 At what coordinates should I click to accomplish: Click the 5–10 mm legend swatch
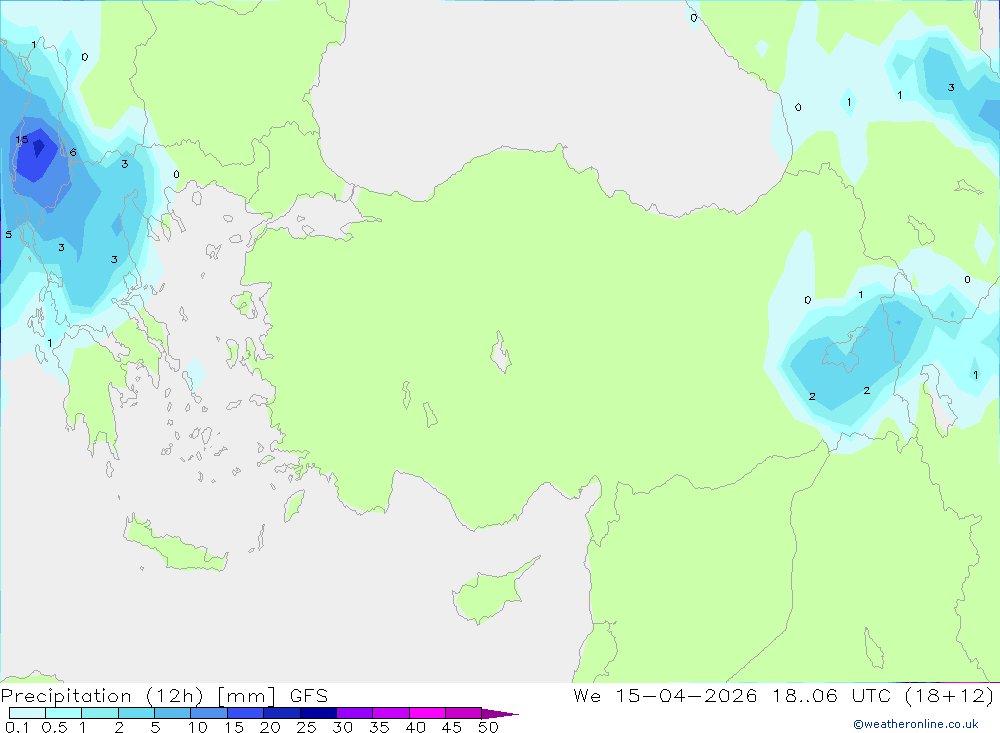(x=172, y=713)
